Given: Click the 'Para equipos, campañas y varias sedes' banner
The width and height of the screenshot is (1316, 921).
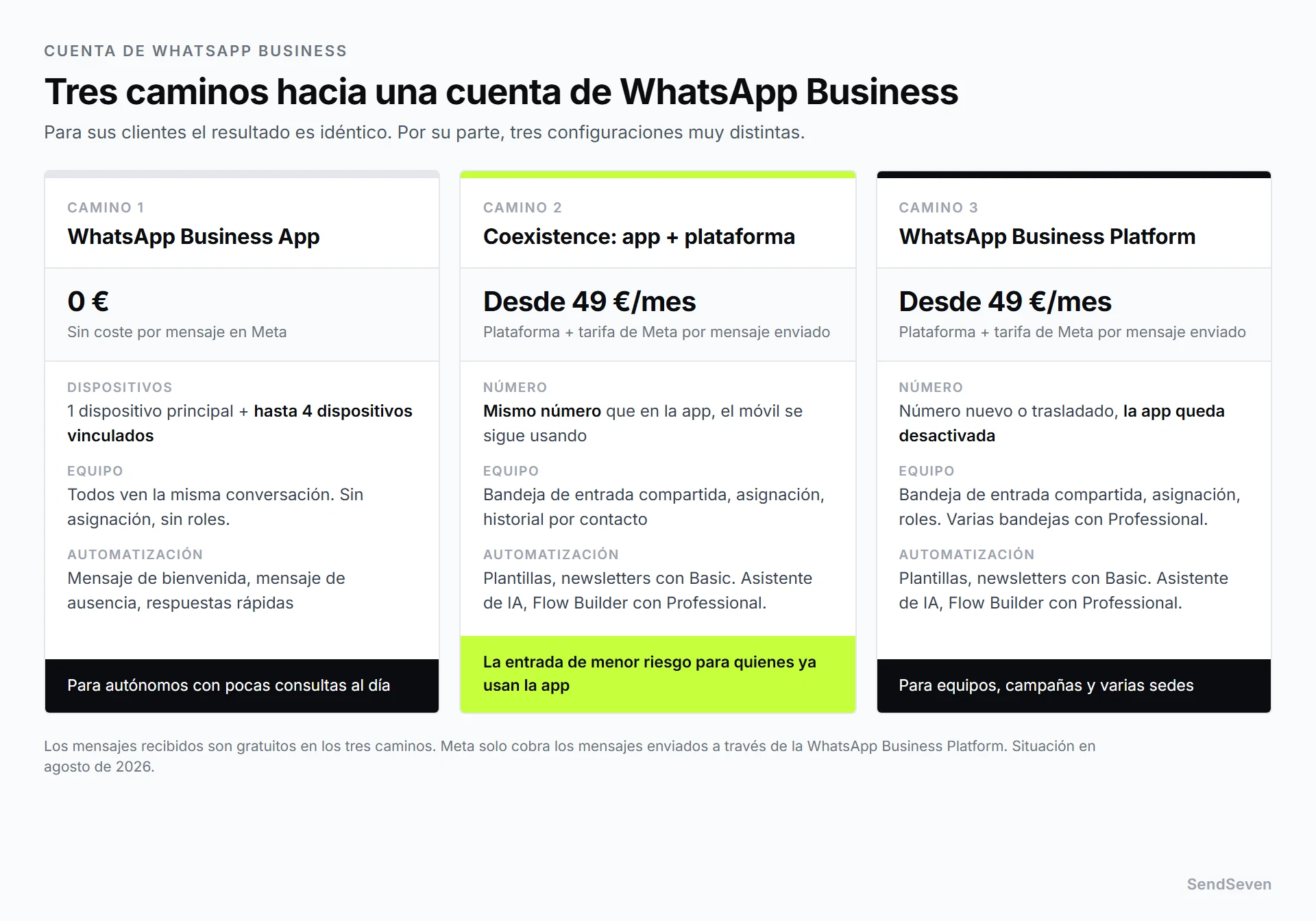Looking at the screenshot, I should click(x=1074, y=686).
